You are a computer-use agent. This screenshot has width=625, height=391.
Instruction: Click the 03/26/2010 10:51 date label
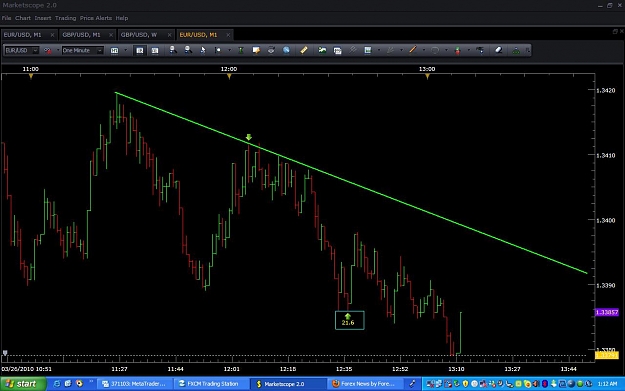click(x=27, y=369)
